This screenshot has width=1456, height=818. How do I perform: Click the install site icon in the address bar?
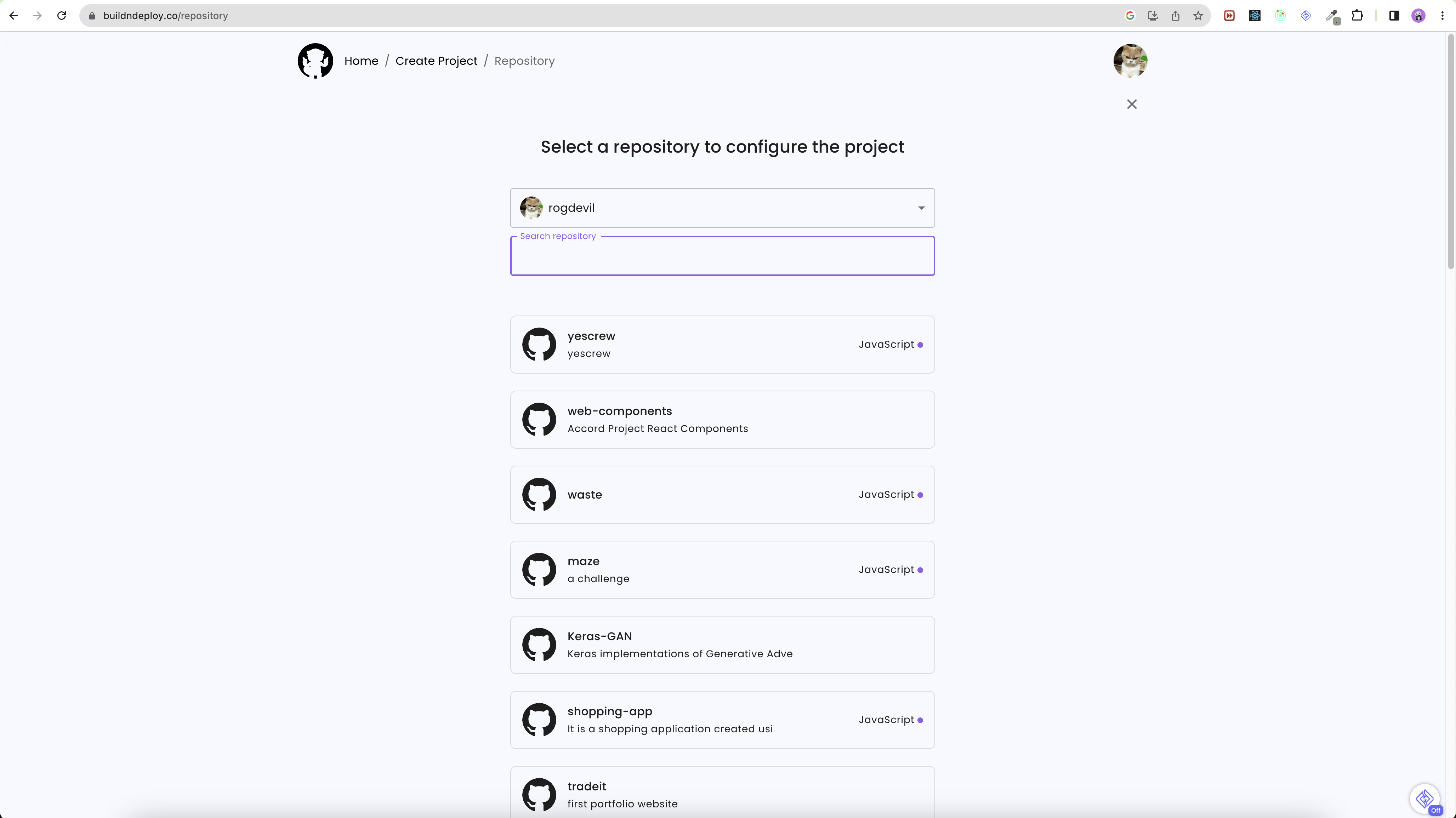[x=1152, y=15]
